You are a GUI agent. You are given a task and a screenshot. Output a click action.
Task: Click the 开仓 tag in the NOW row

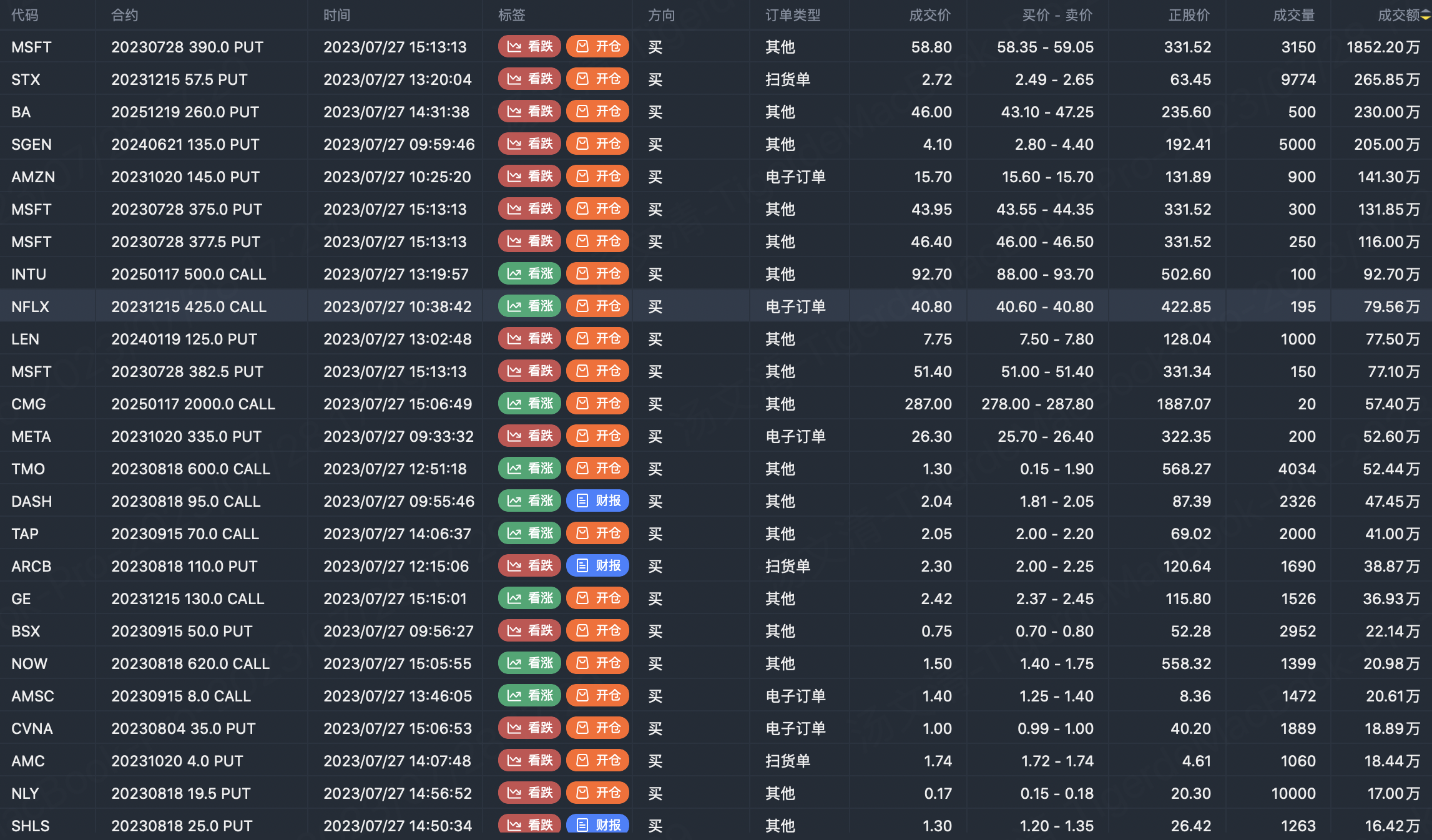pos(597,663)
